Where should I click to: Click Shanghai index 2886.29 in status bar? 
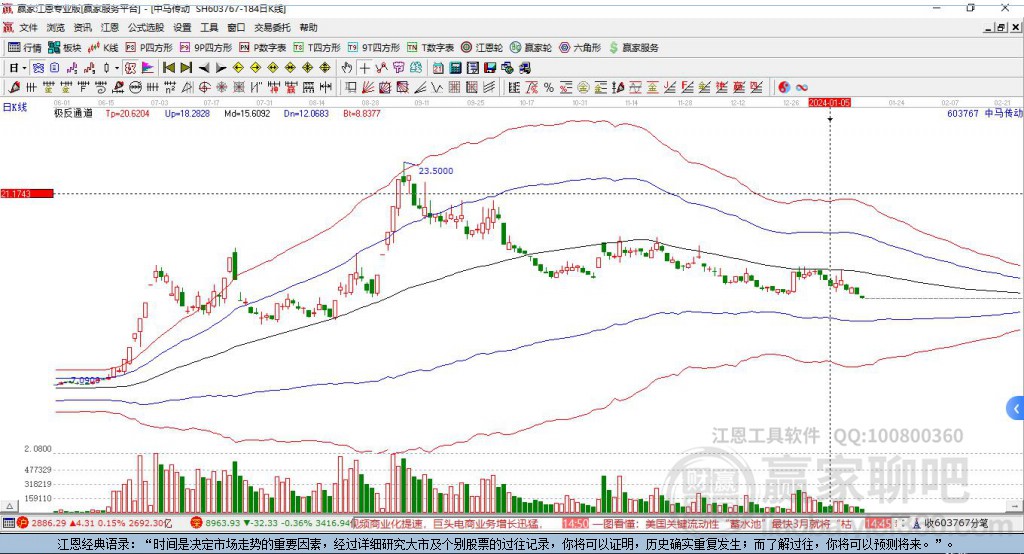point(48,523)
